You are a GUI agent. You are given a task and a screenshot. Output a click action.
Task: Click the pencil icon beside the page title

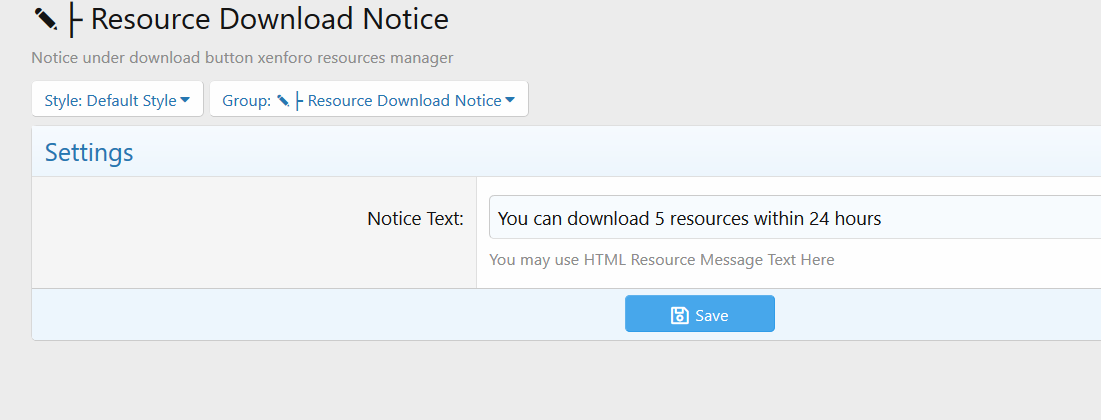point(45,18)
